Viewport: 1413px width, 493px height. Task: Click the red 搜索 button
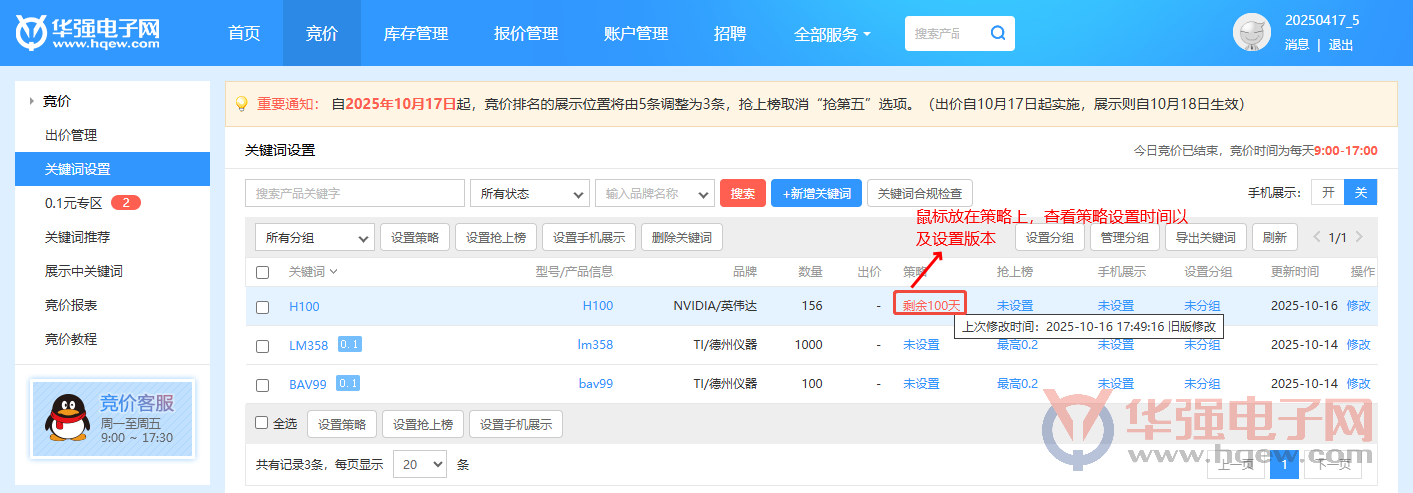coord(742,193)
